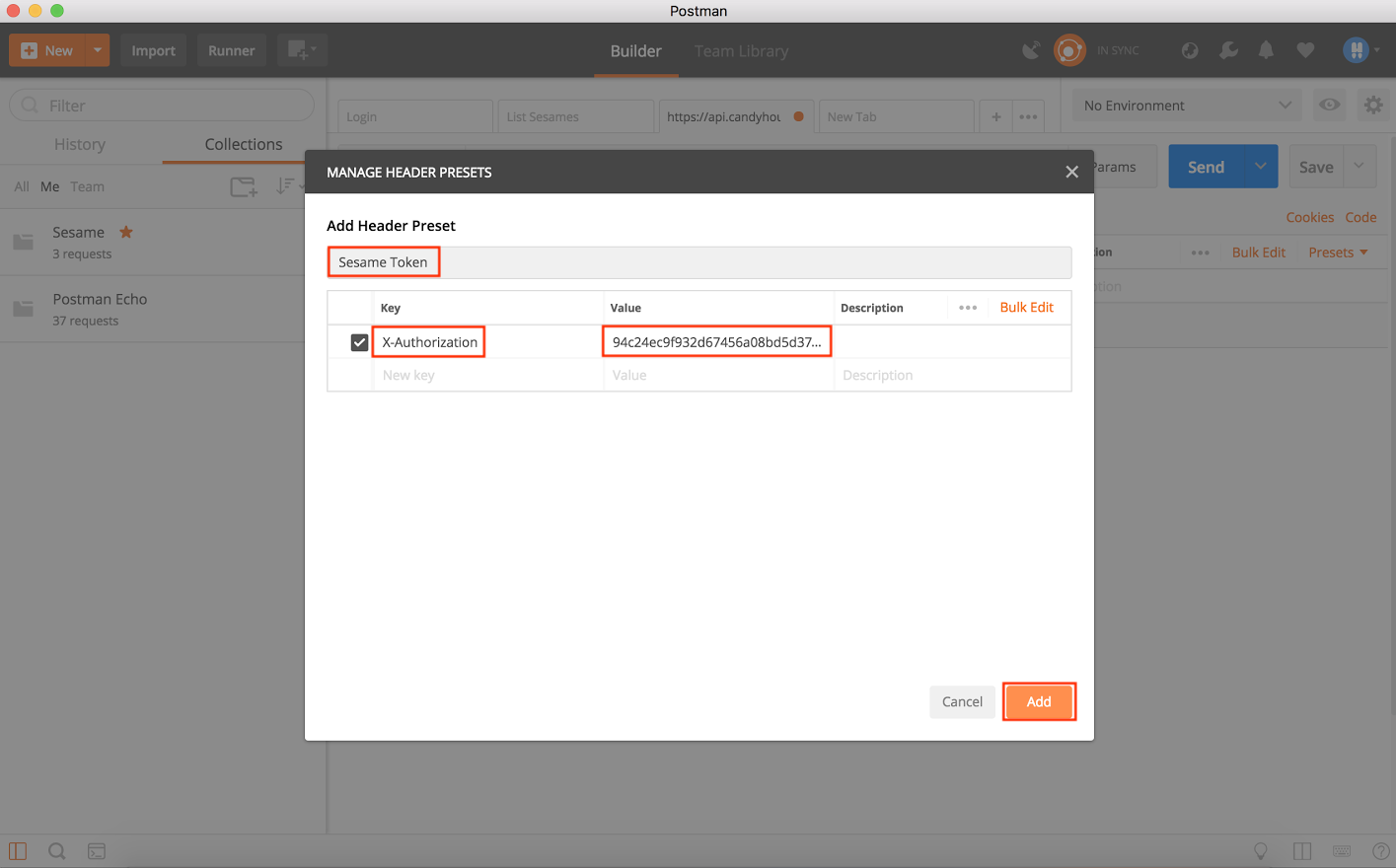The height and width of the screenshot is (868, 1396).
Task: Open the dialog table three-dot column options
Action: pos(968,308)
